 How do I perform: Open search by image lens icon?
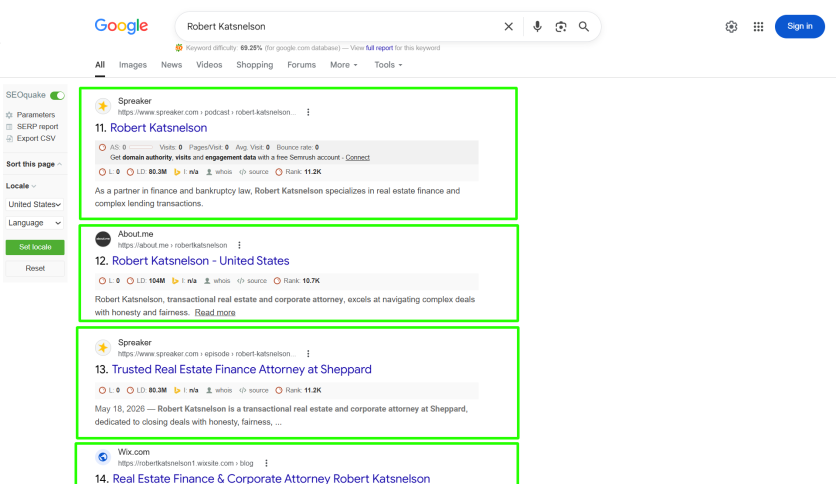(560, 27)
